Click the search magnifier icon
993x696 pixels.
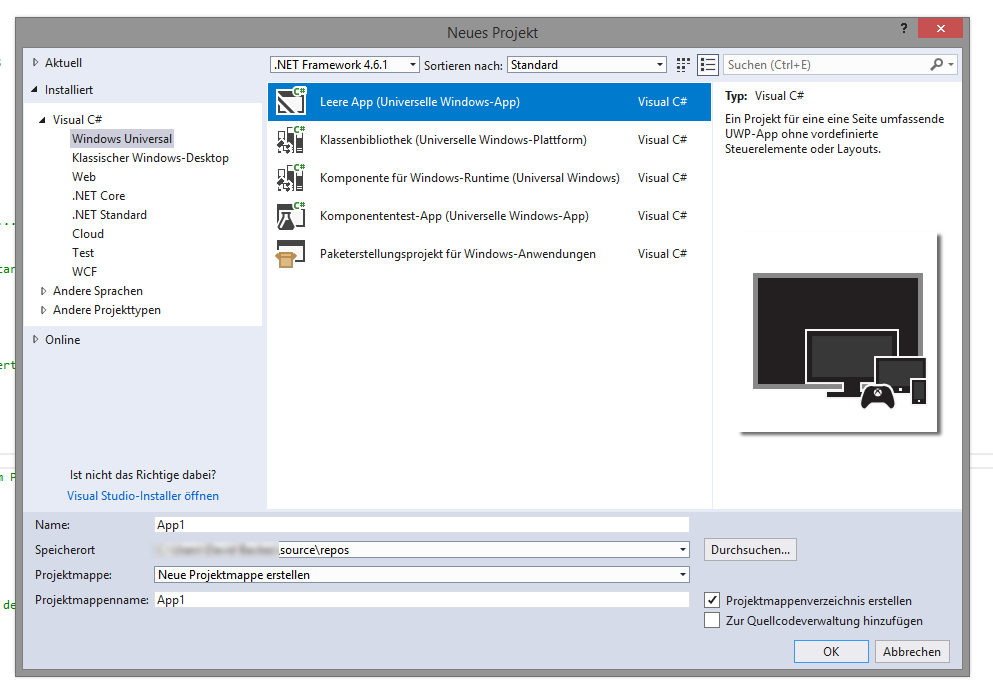click(x=936, y=65)
